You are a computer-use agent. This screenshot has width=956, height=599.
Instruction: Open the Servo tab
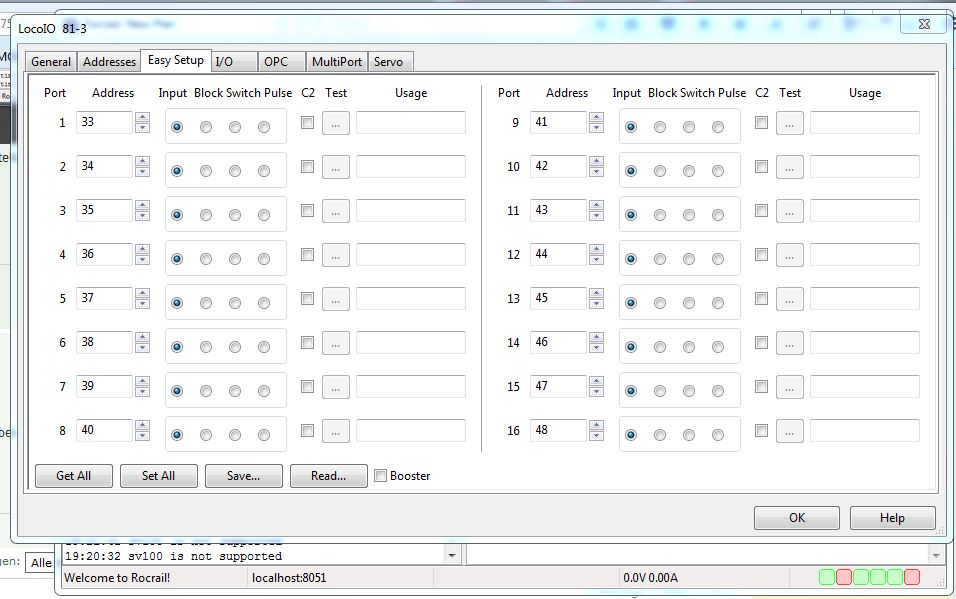point(388,62)
